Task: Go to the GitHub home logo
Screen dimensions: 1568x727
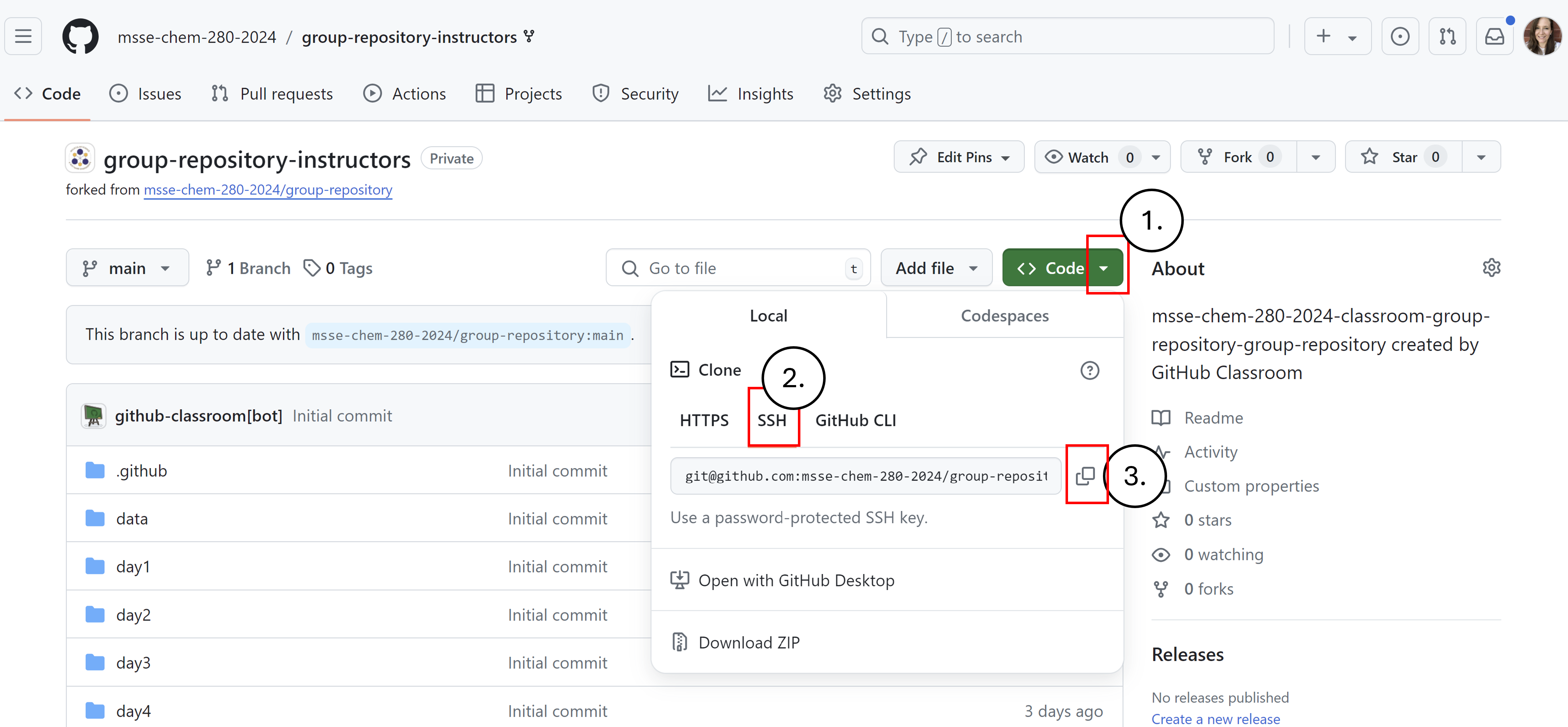Action: 80,36
